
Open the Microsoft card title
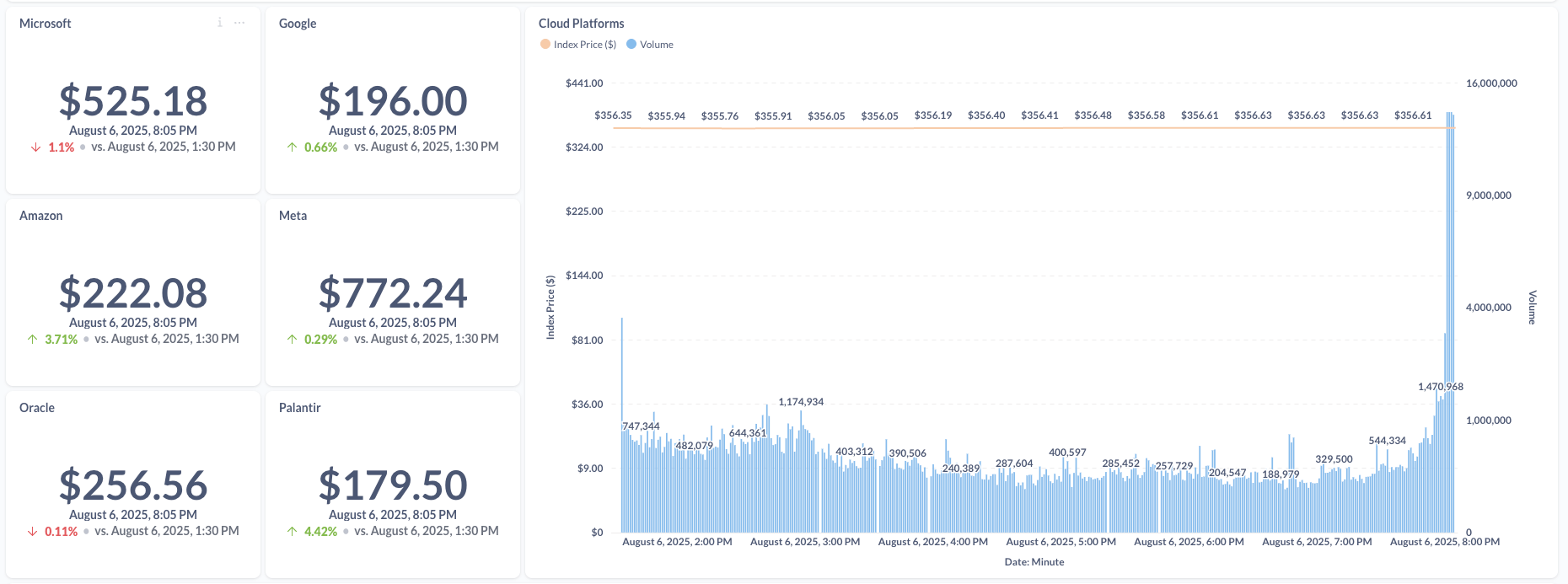(46, 24)
